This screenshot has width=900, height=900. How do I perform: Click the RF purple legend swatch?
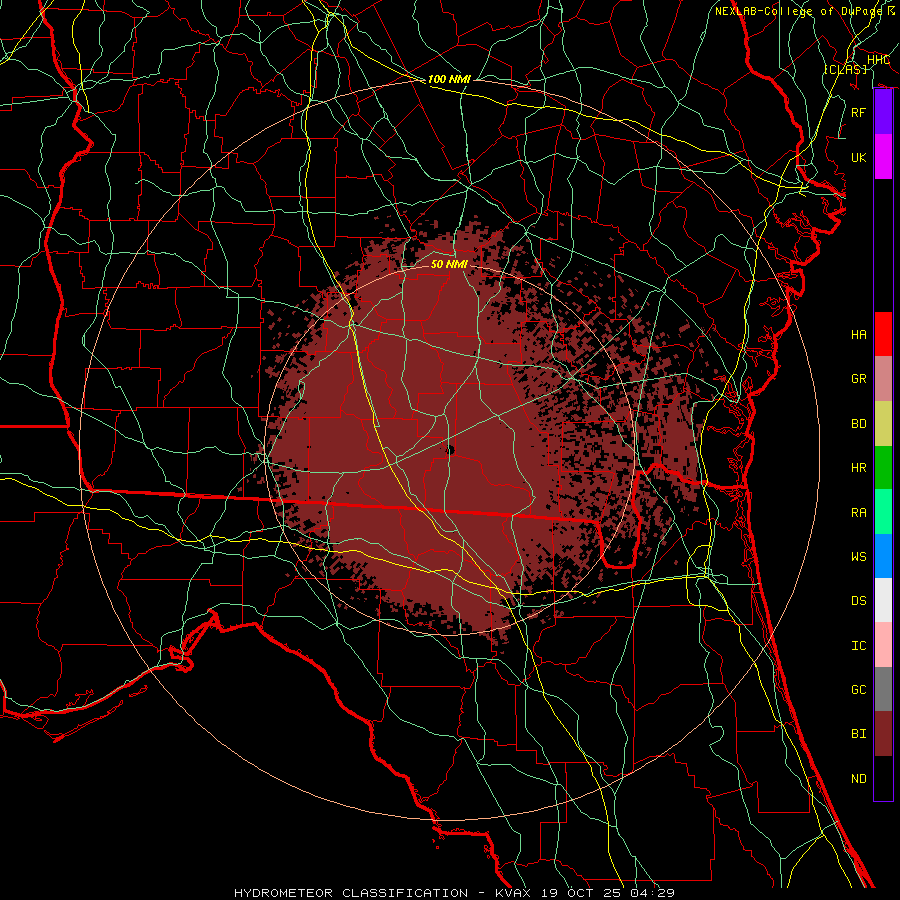(883, 112)
